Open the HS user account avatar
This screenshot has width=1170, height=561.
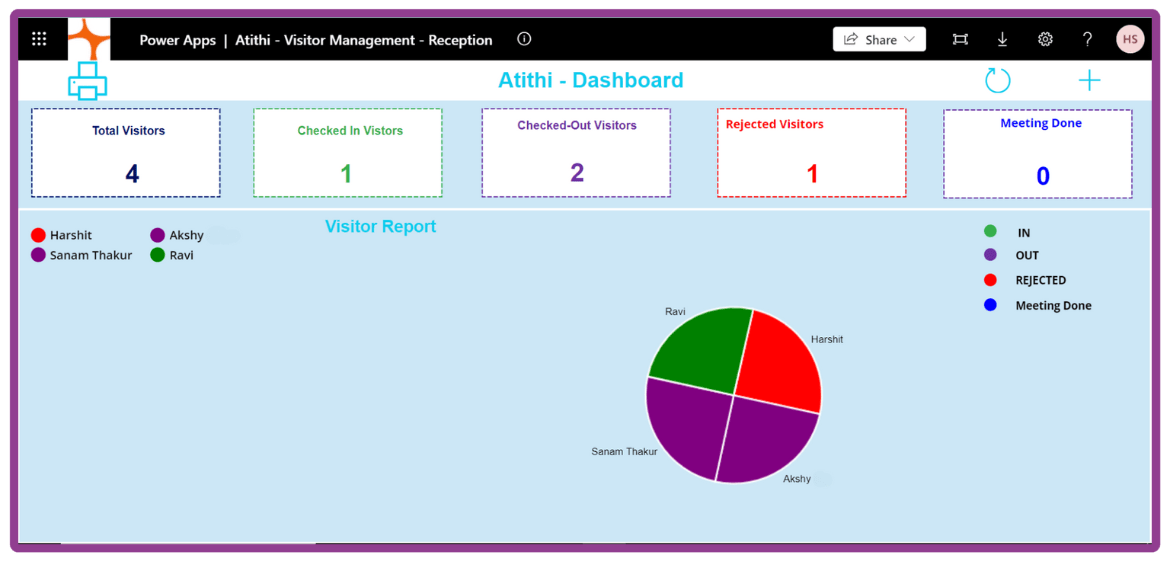point(1130,39)
